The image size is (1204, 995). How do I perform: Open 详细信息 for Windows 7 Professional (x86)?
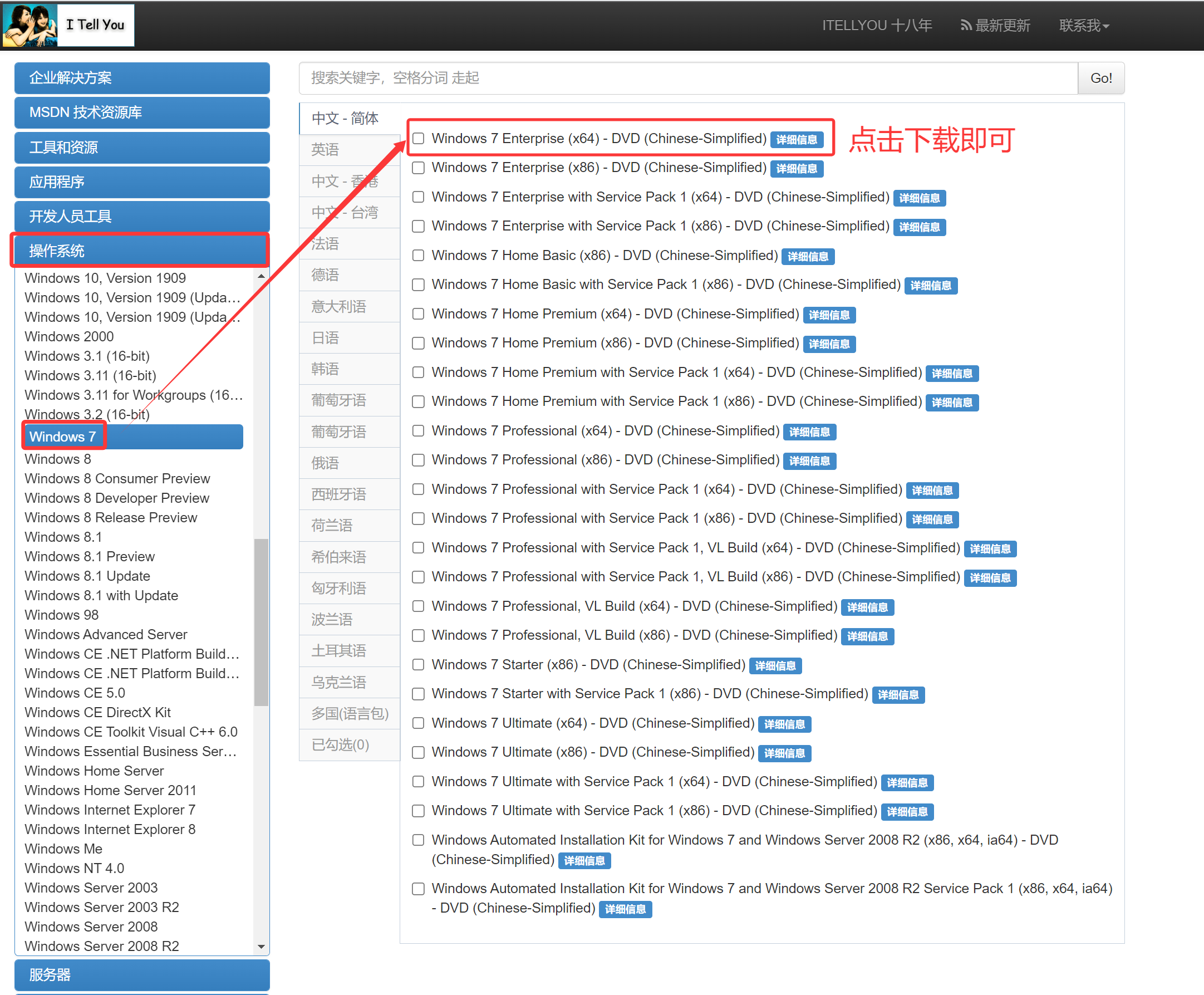(810, 462)
